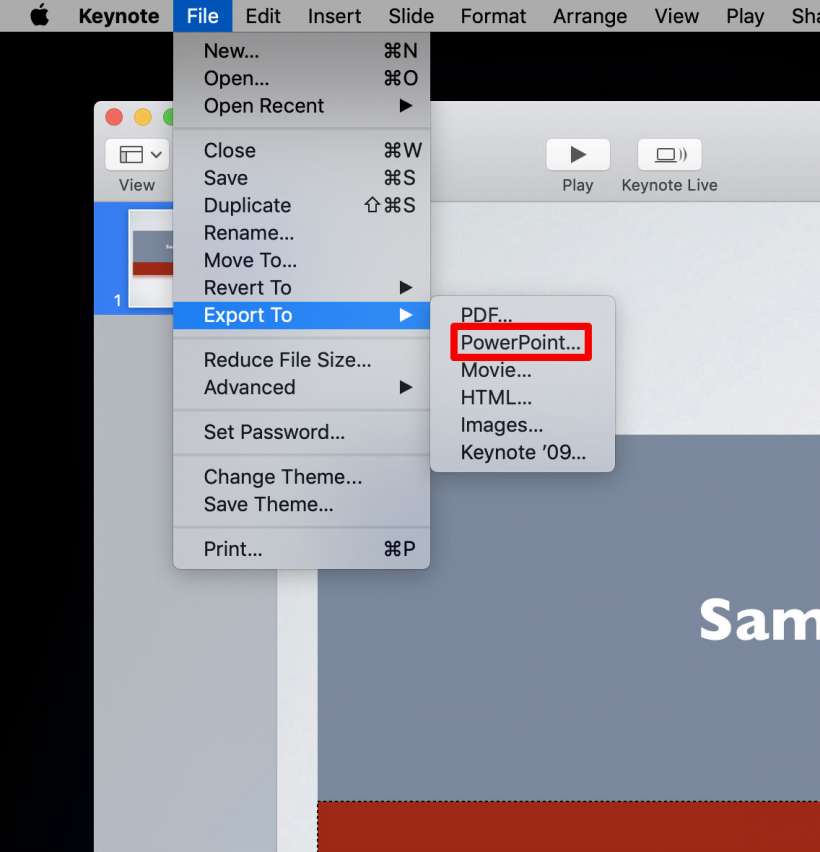Open the Keynote application menu
Screen dimensions: 820x852
[x=119, y=16]
